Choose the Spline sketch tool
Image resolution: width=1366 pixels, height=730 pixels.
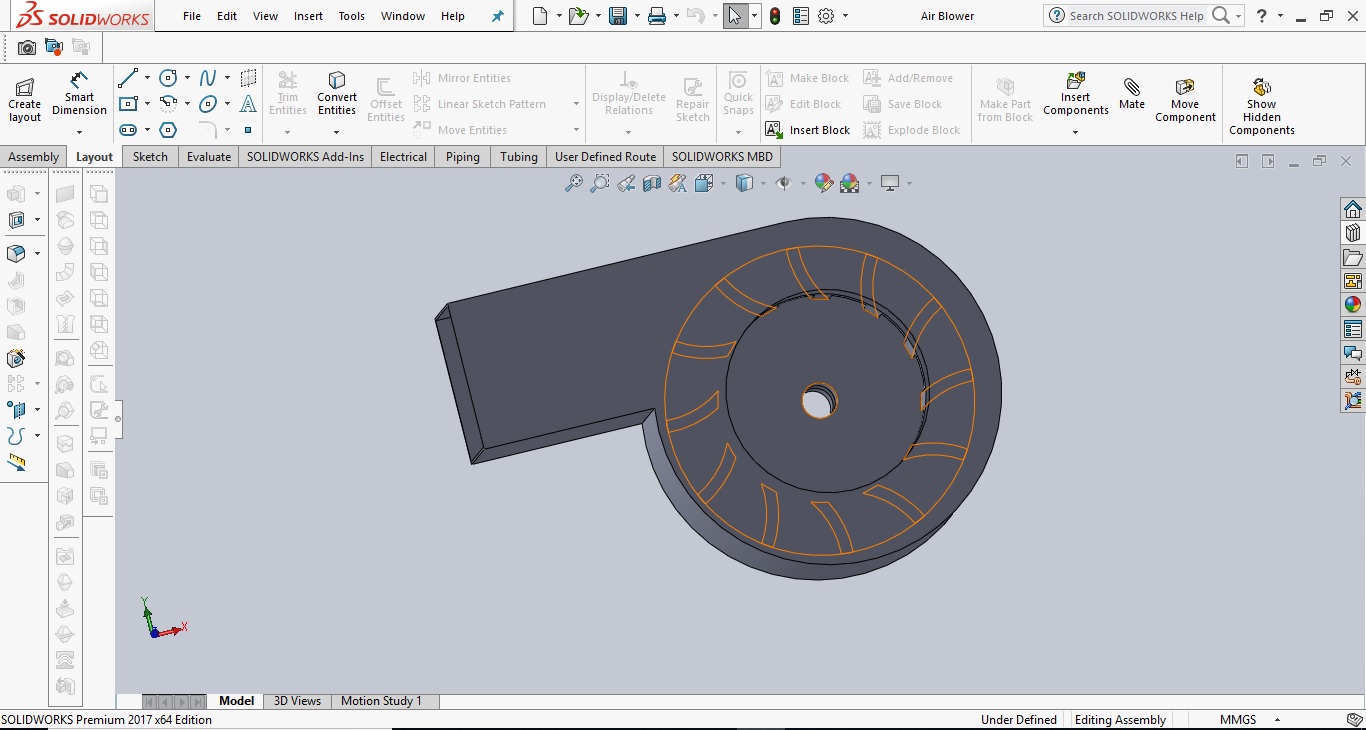coord(208,78)
